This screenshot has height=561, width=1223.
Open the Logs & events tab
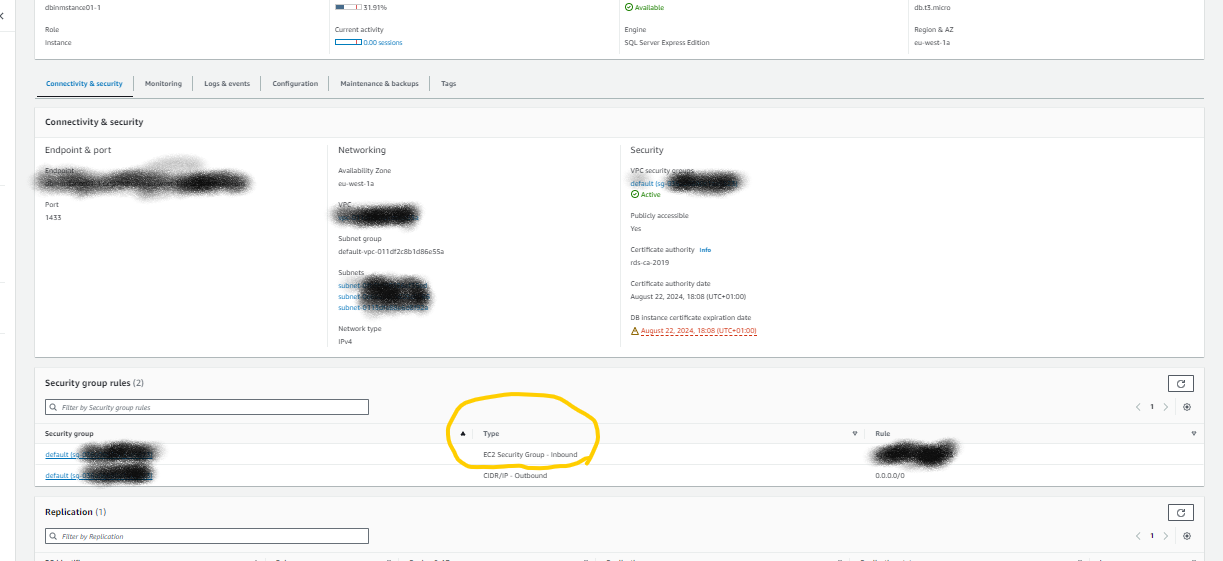point(227,84)
